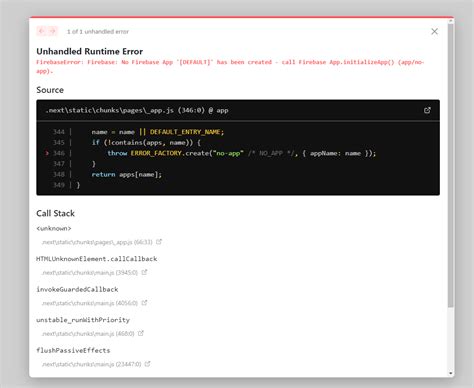Open editor icon for flushPassiveEffects frame
474x388 pixels.
tap(148, 364)
